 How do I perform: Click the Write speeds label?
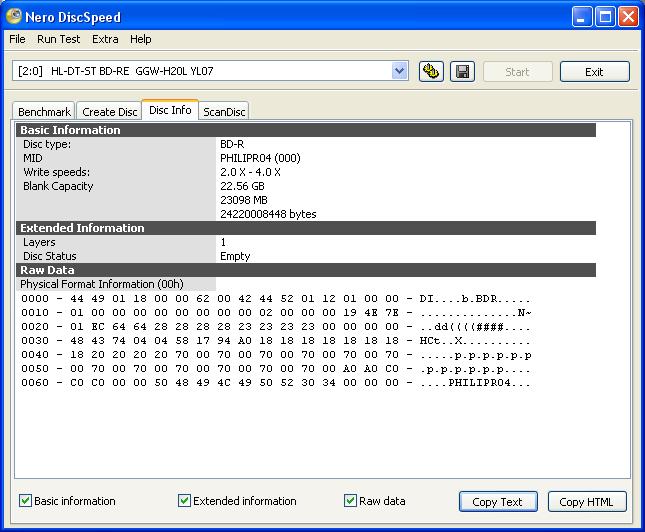coord(56,172)
